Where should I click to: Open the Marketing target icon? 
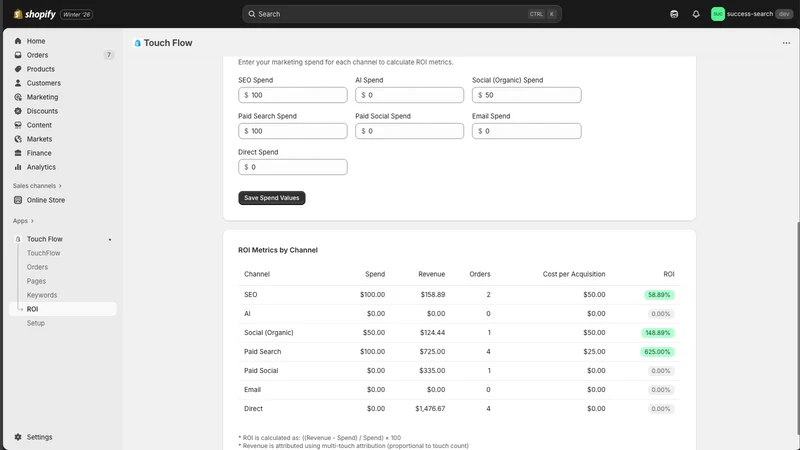pos(18,97)
